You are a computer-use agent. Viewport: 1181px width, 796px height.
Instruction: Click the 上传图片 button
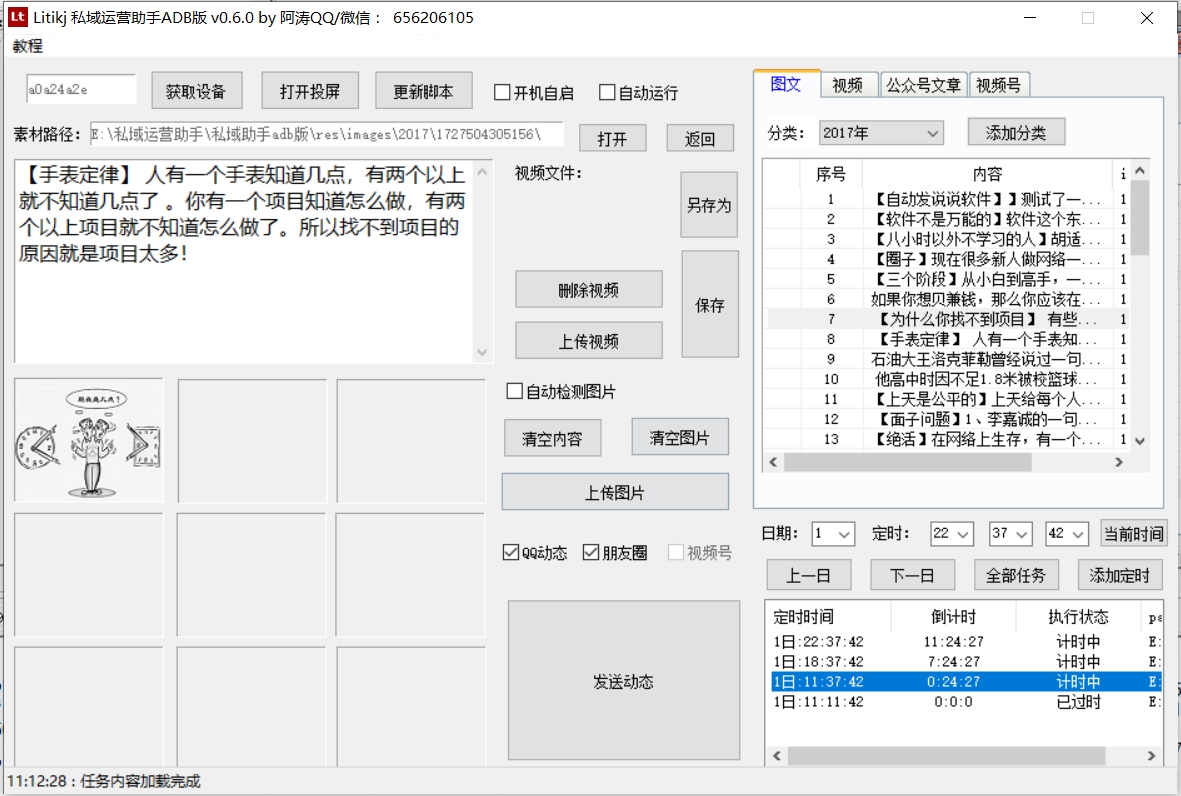614,493
